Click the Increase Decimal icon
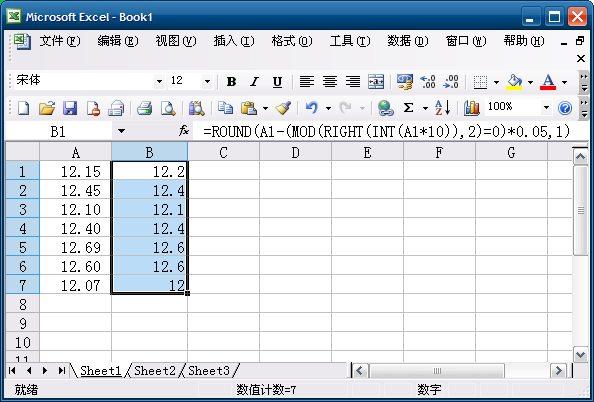 click(x=428, y=81)
